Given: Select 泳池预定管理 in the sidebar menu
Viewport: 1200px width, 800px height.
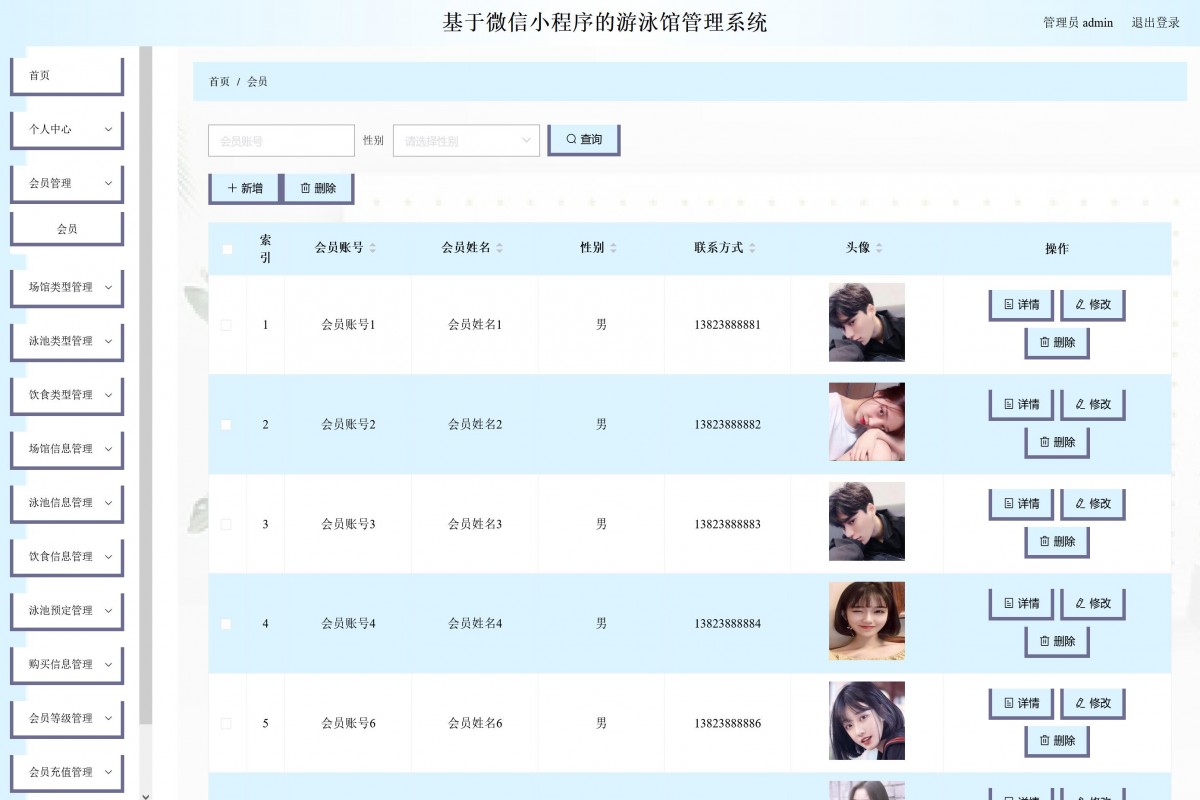Looking at the screenshot, I should pyautogui.click(x=66, y=610).
